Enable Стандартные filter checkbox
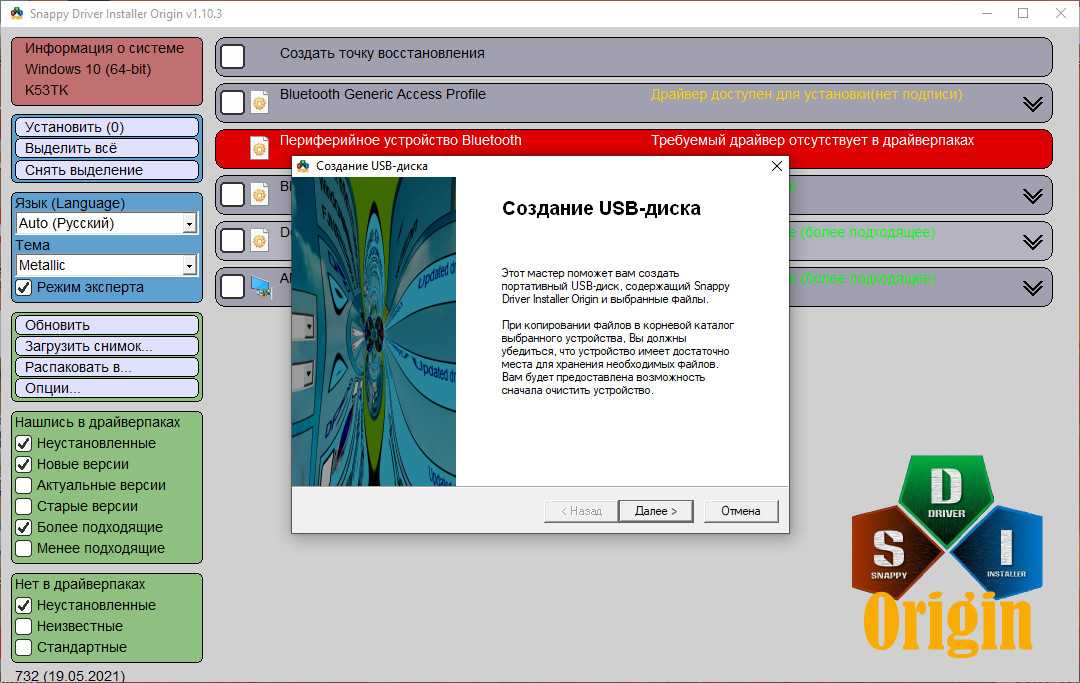 (x=23, y=647)
